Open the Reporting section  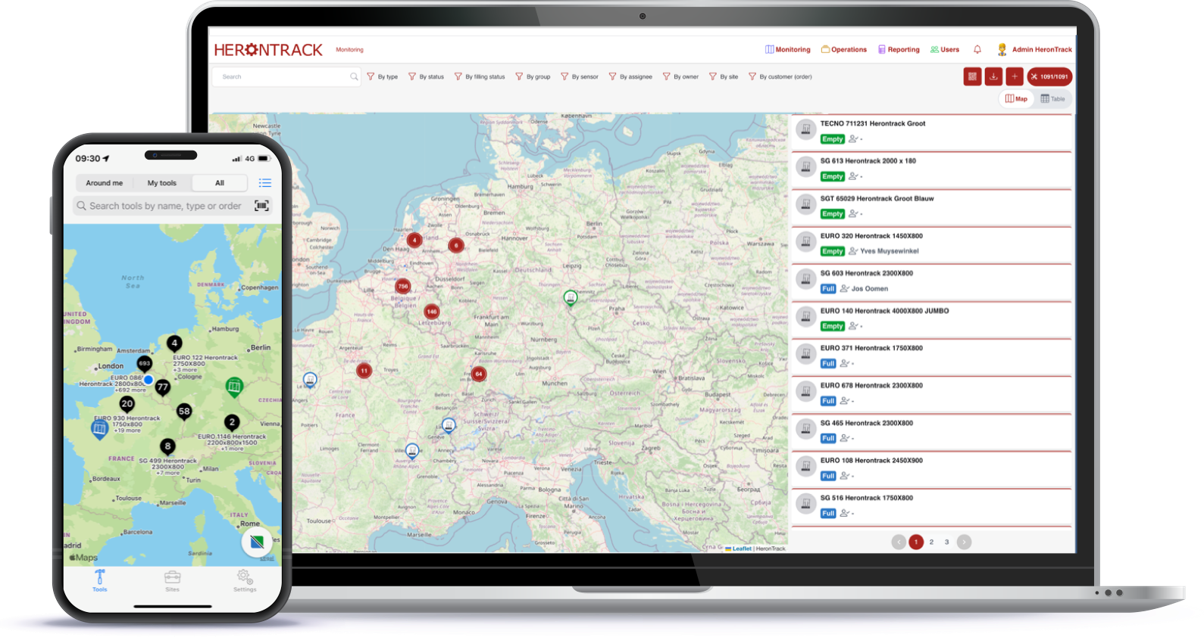click(x=898, y=49)
